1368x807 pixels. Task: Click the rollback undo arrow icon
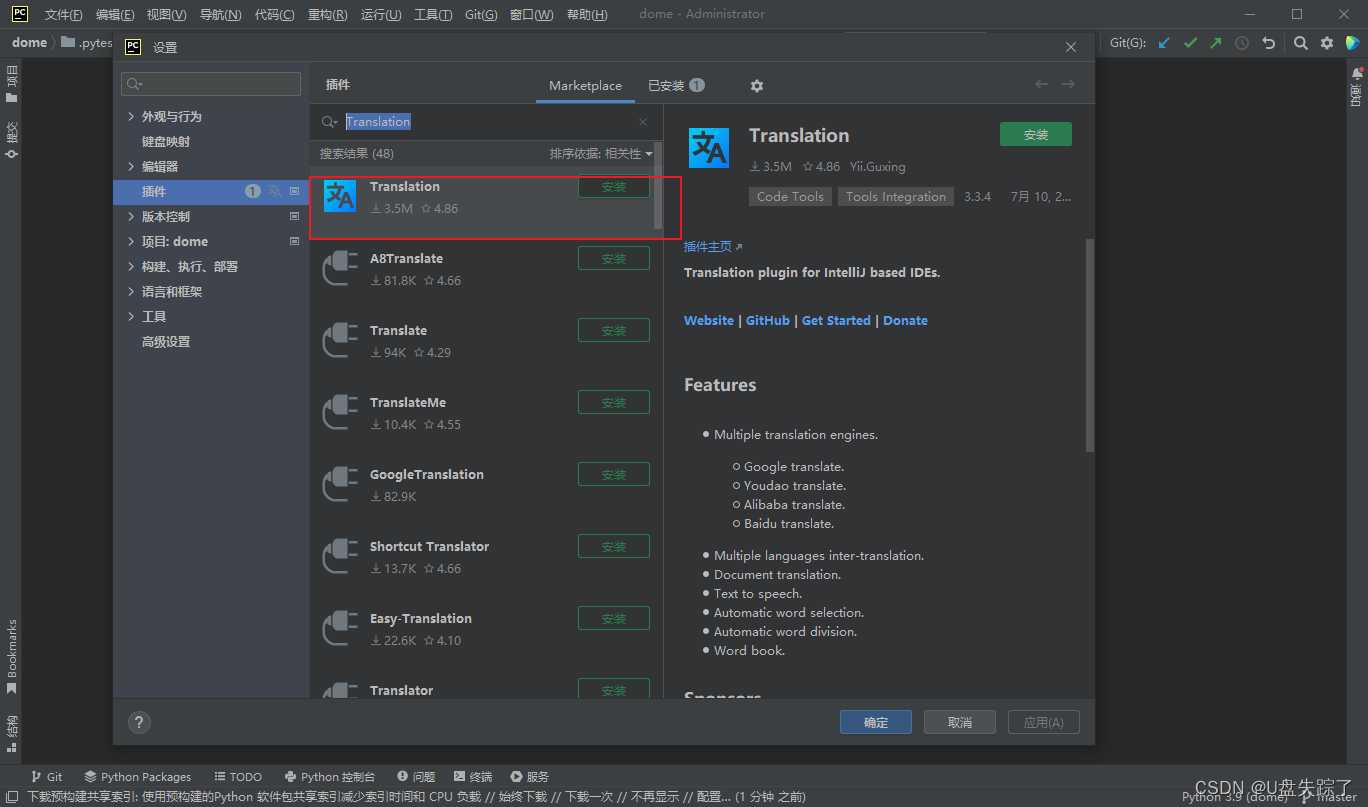point(1269,43)
